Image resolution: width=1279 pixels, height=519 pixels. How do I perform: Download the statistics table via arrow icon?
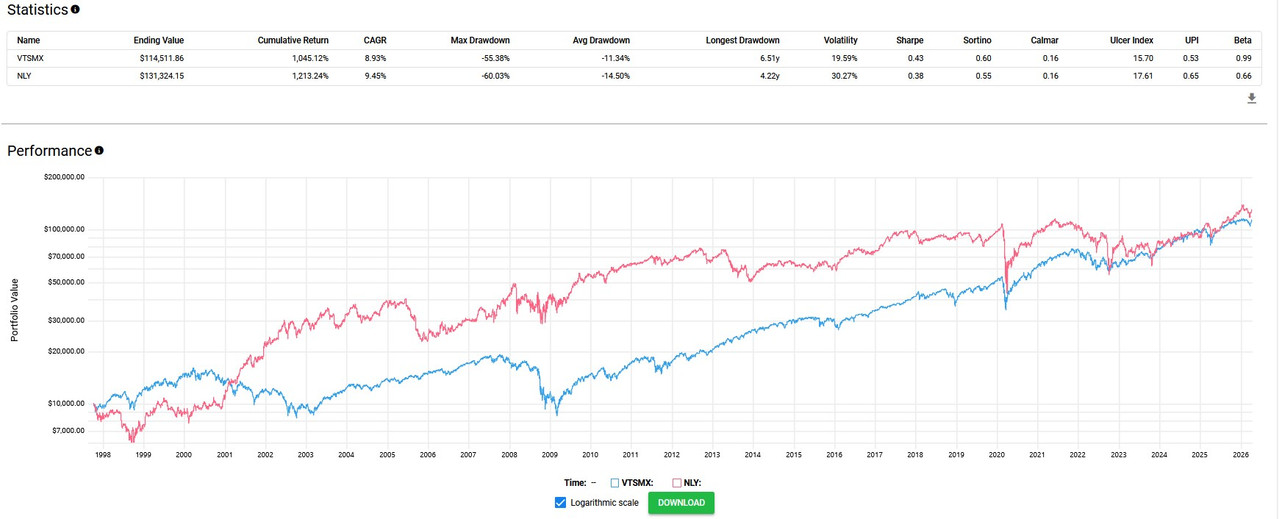tap(1251, 98)
